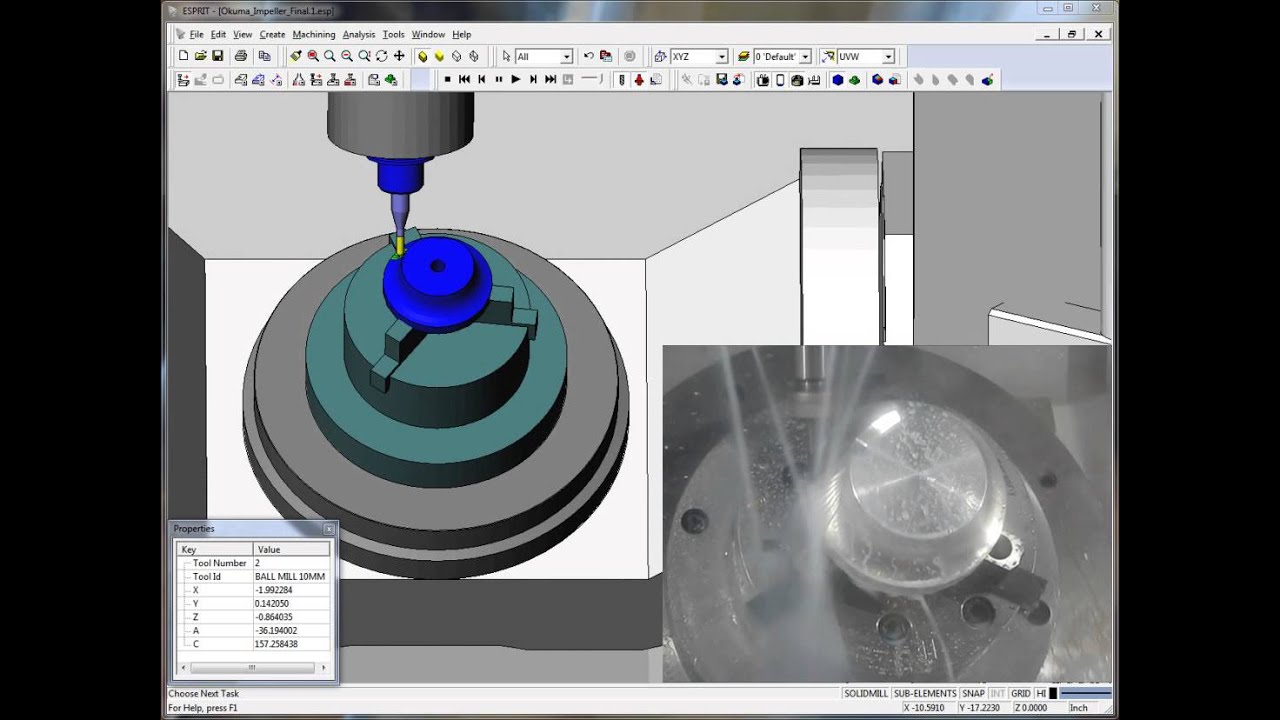Click the Zoom Out magnifier icon
The height and width of the screenshot is (720, 1280).
coord(347,56)
